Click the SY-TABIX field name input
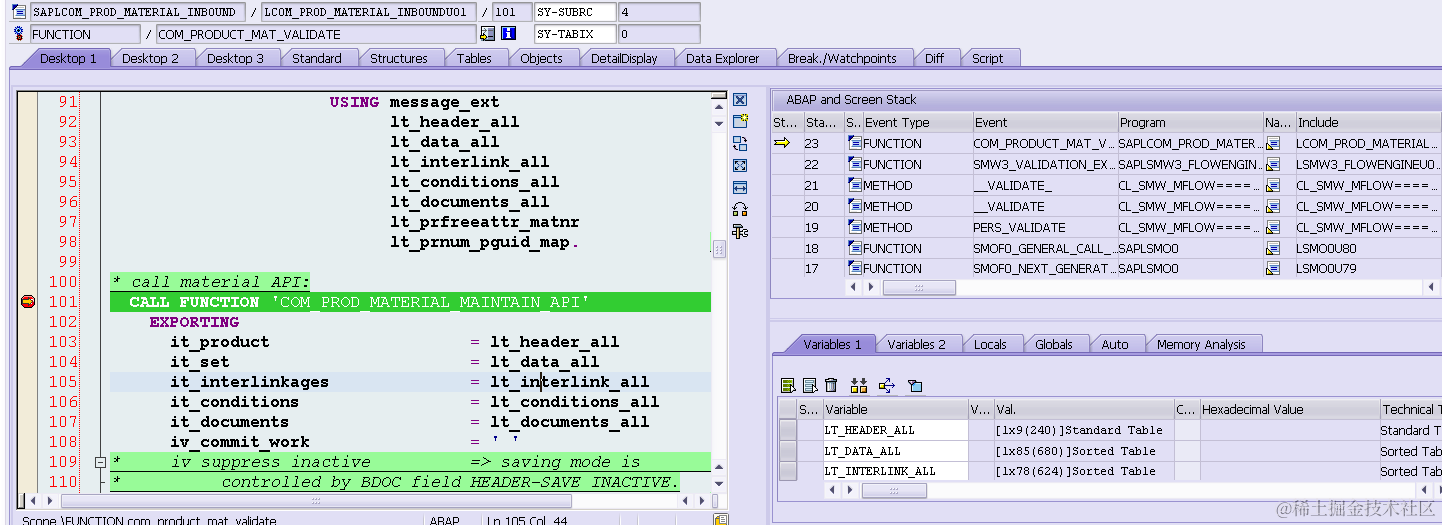1442x525 pixels. click(574, 34)
